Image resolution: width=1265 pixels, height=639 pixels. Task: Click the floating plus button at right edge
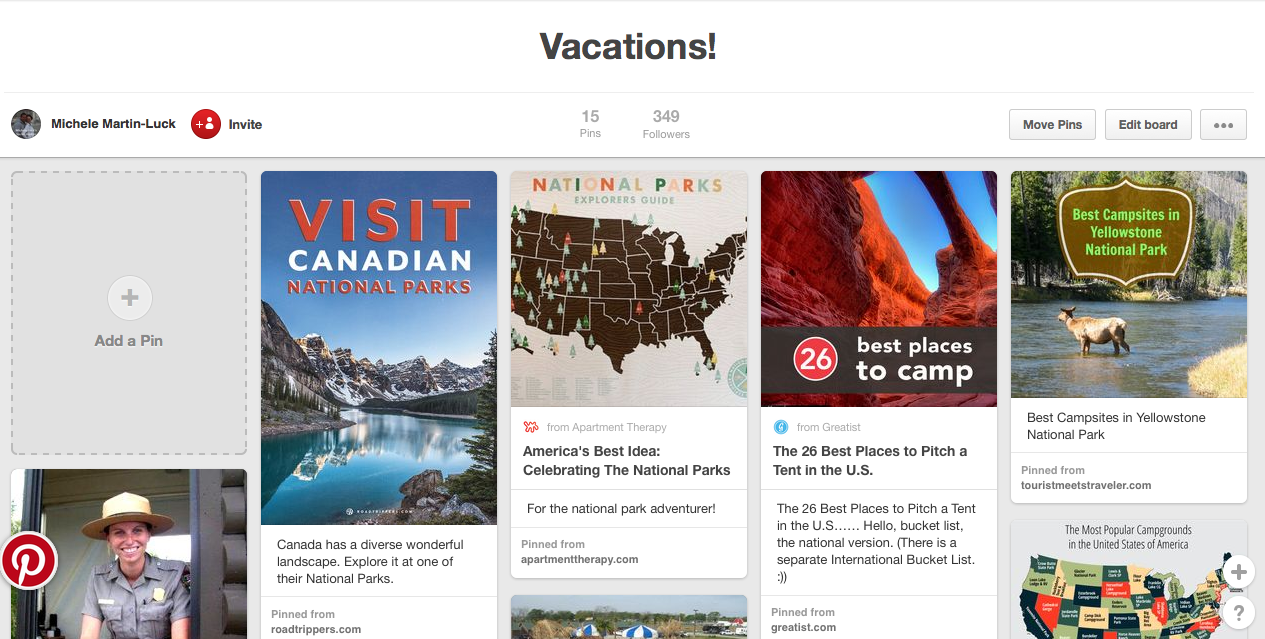pyautogui.click(x=1238, y=572)
